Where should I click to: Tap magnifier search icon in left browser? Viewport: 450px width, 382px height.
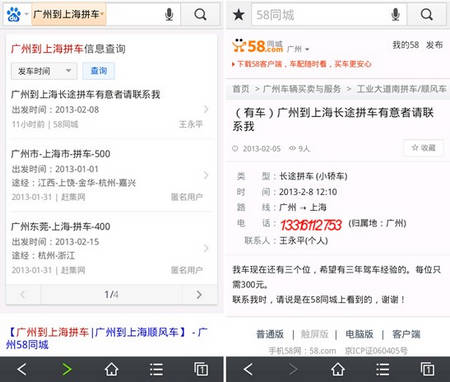[200, 15]
